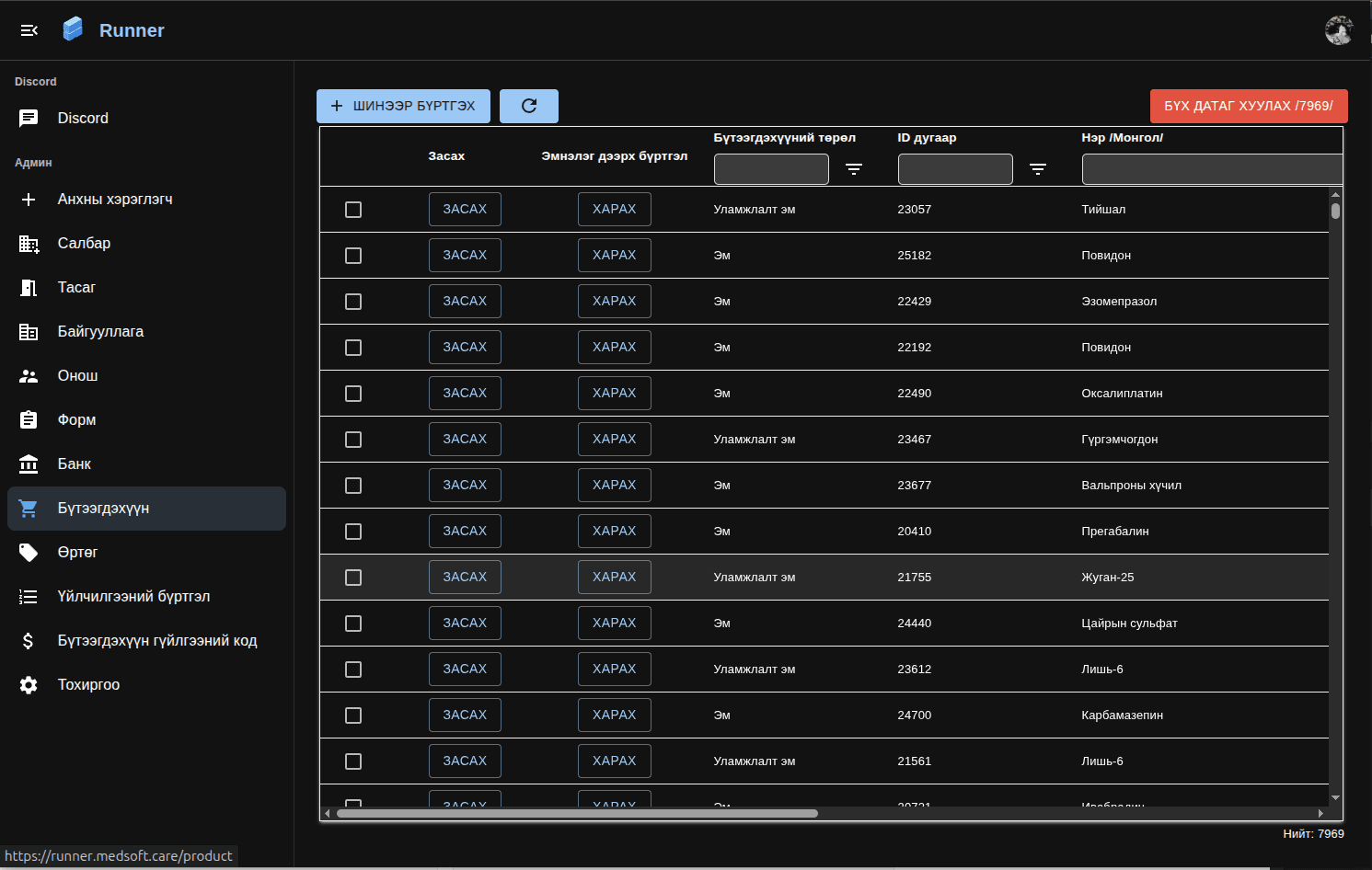Open the Тасаг department icon
The height and width of the screenshot is (870, 1372).
[x=29, y=287]
